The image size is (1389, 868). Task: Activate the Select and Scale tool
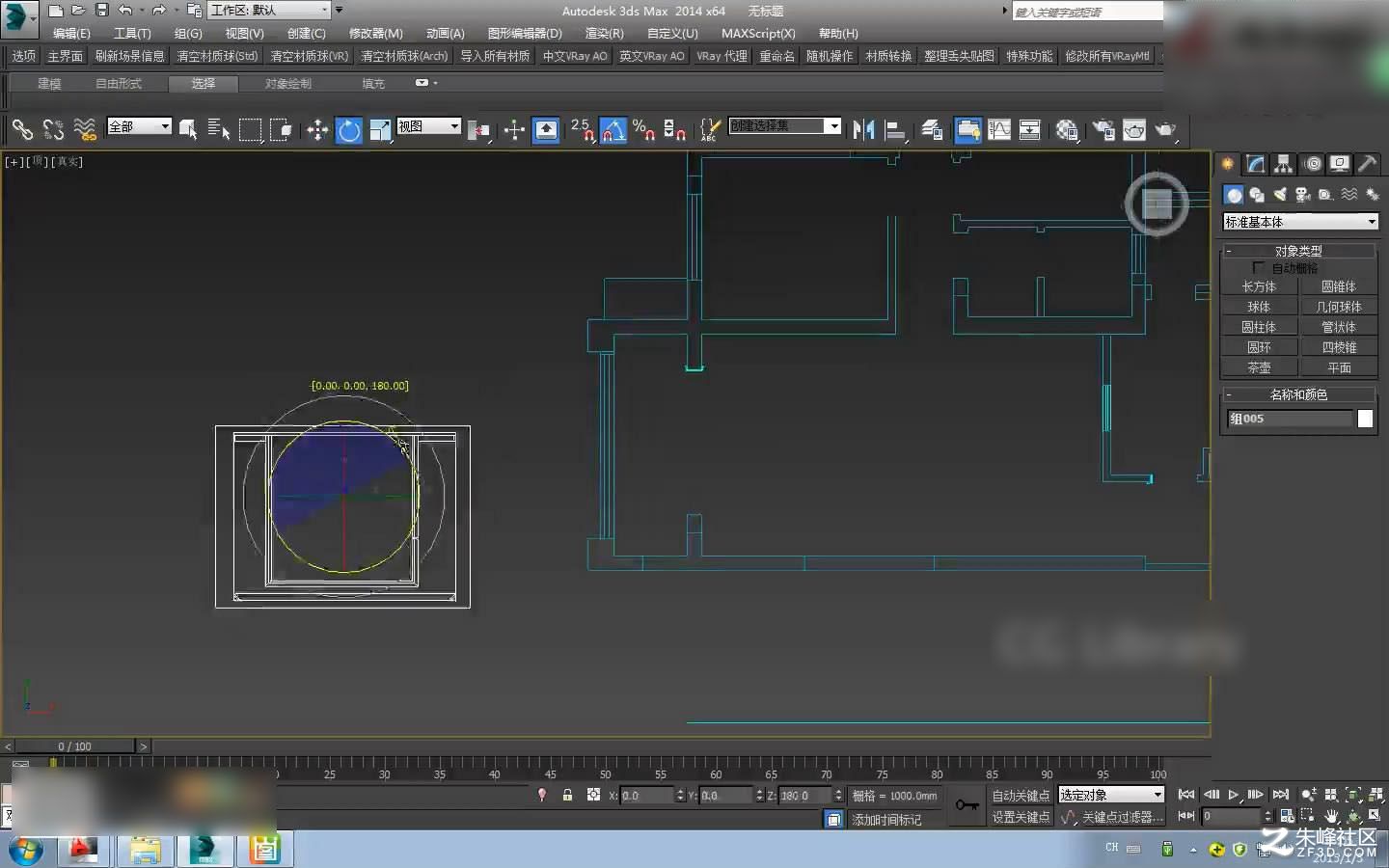(380, 129)
